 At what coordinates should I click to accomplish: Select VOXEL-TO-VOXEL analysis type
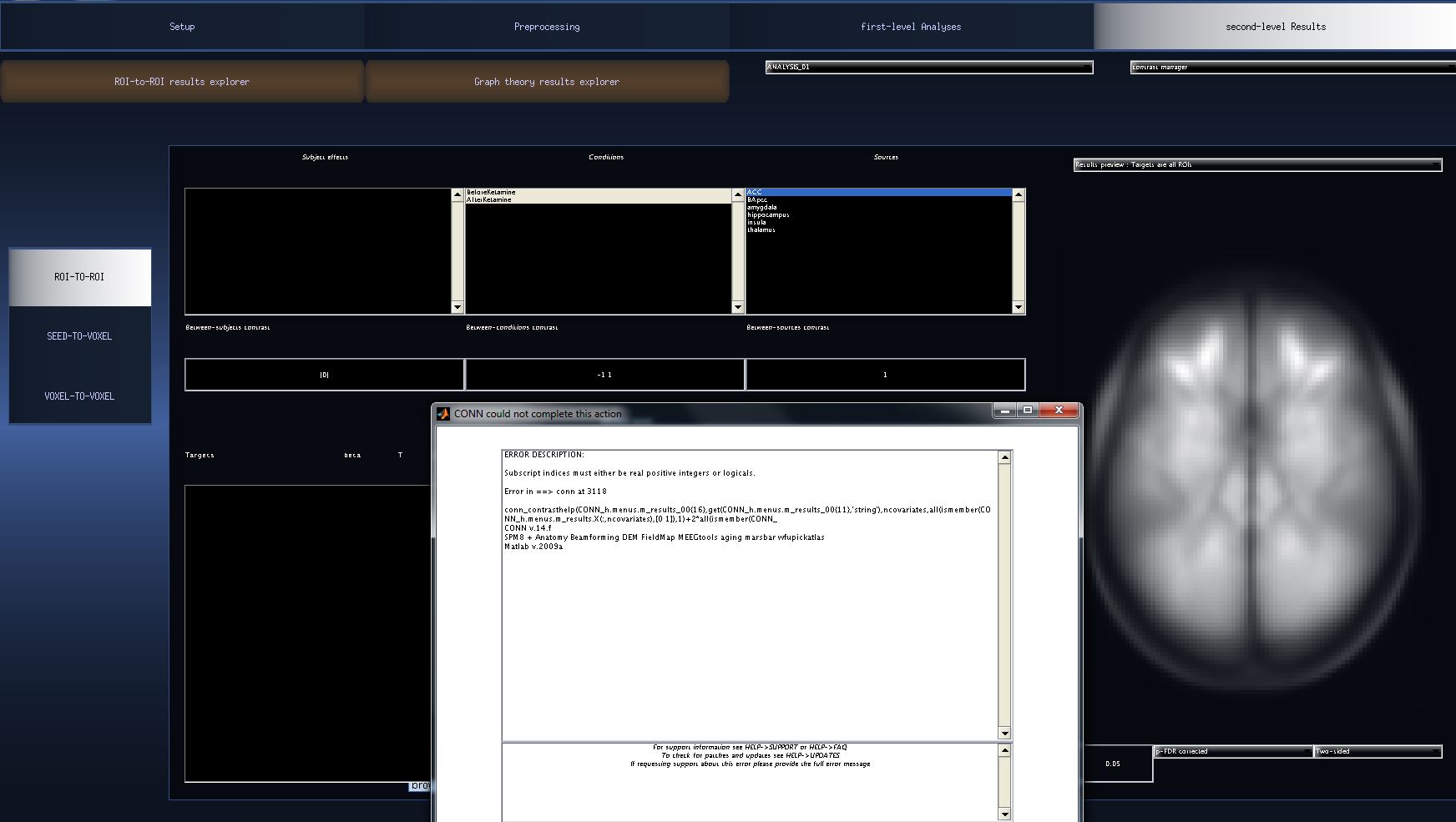click(x=79, y=396)
